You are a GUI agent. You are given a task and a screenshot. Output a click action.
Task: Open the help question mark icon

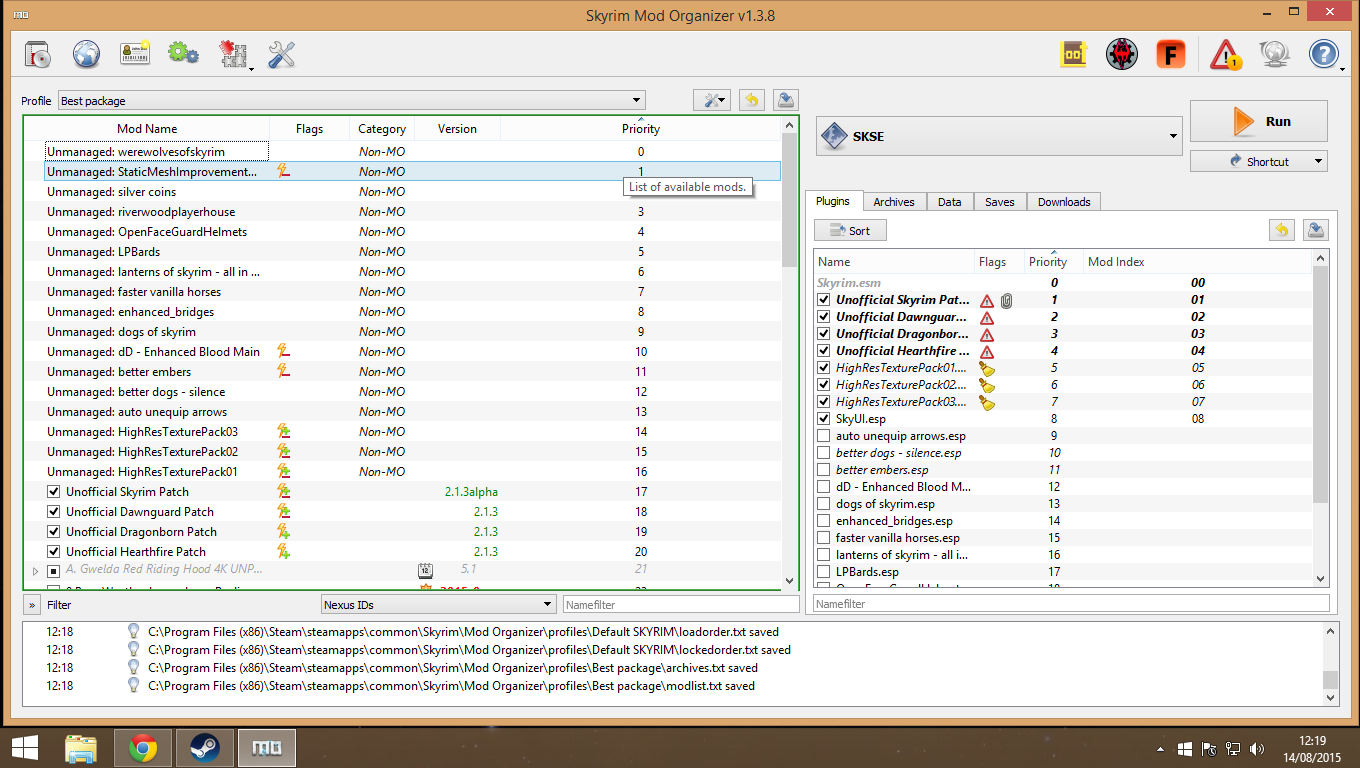pos(1323,55)
